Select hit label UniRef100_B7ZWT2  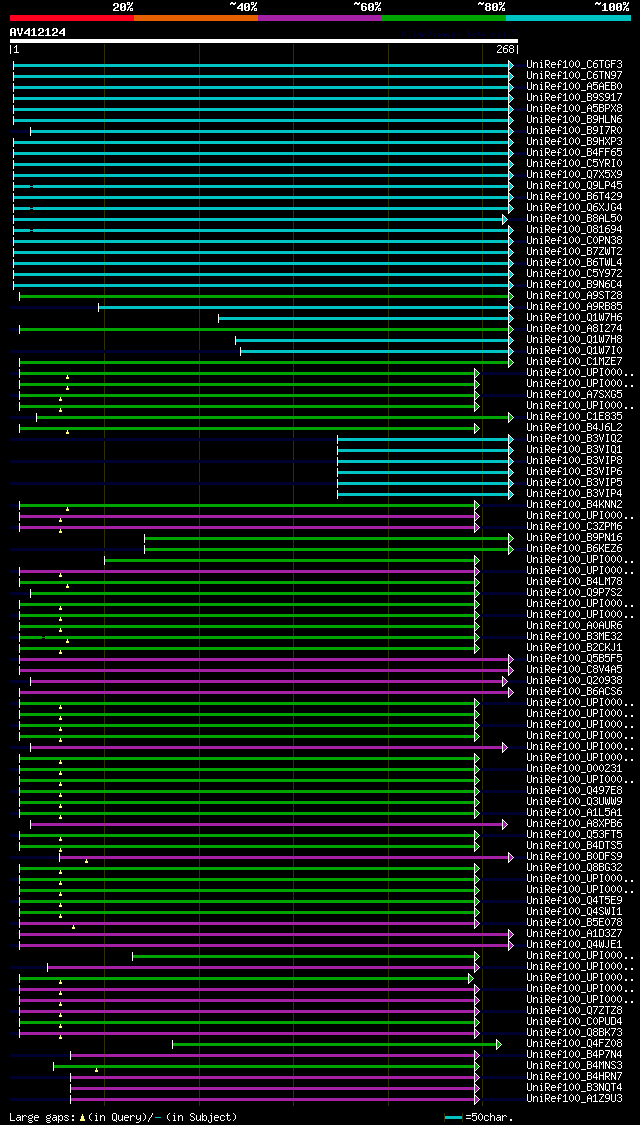pos(574,251)
